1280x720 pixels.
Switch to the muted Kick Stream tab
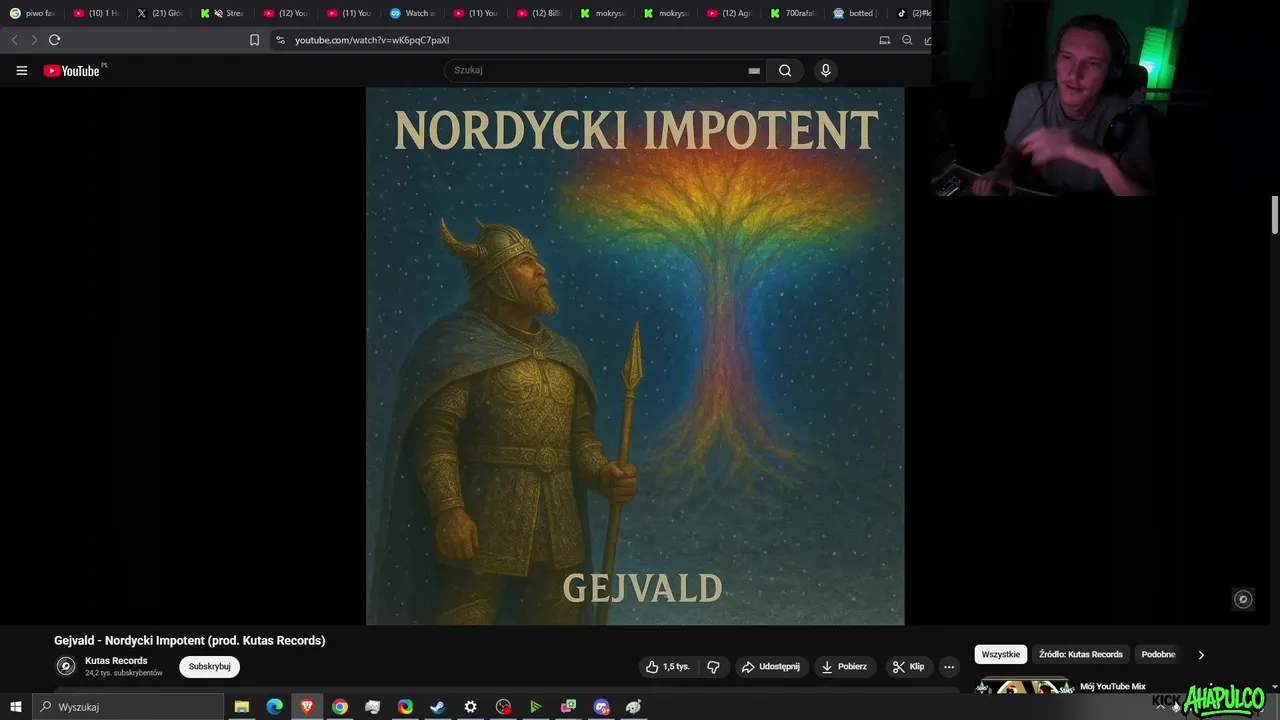tap(223, 13)
